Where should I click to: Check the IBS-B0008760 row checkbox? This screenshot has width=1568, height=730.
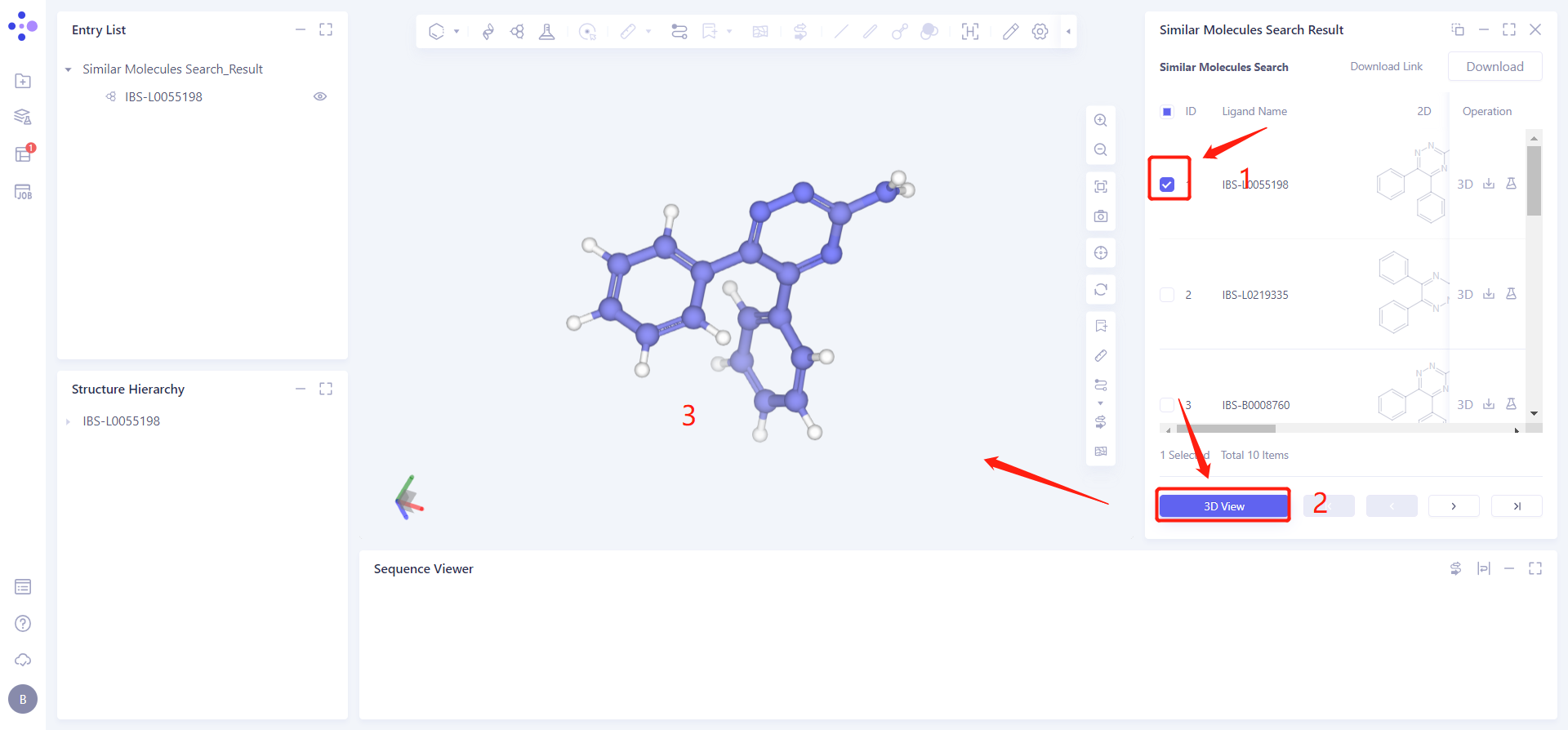tap(1167, 405)
